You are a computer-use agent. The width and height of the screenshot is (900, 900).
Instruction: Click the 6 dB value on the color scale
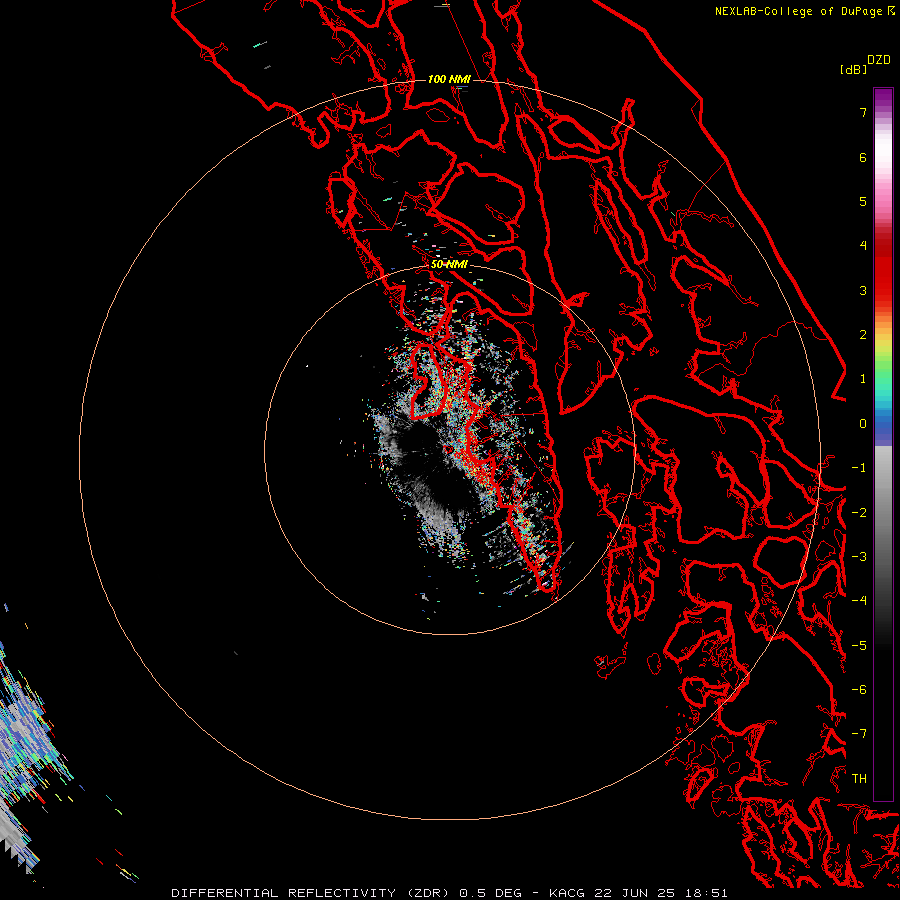[863, 157]
